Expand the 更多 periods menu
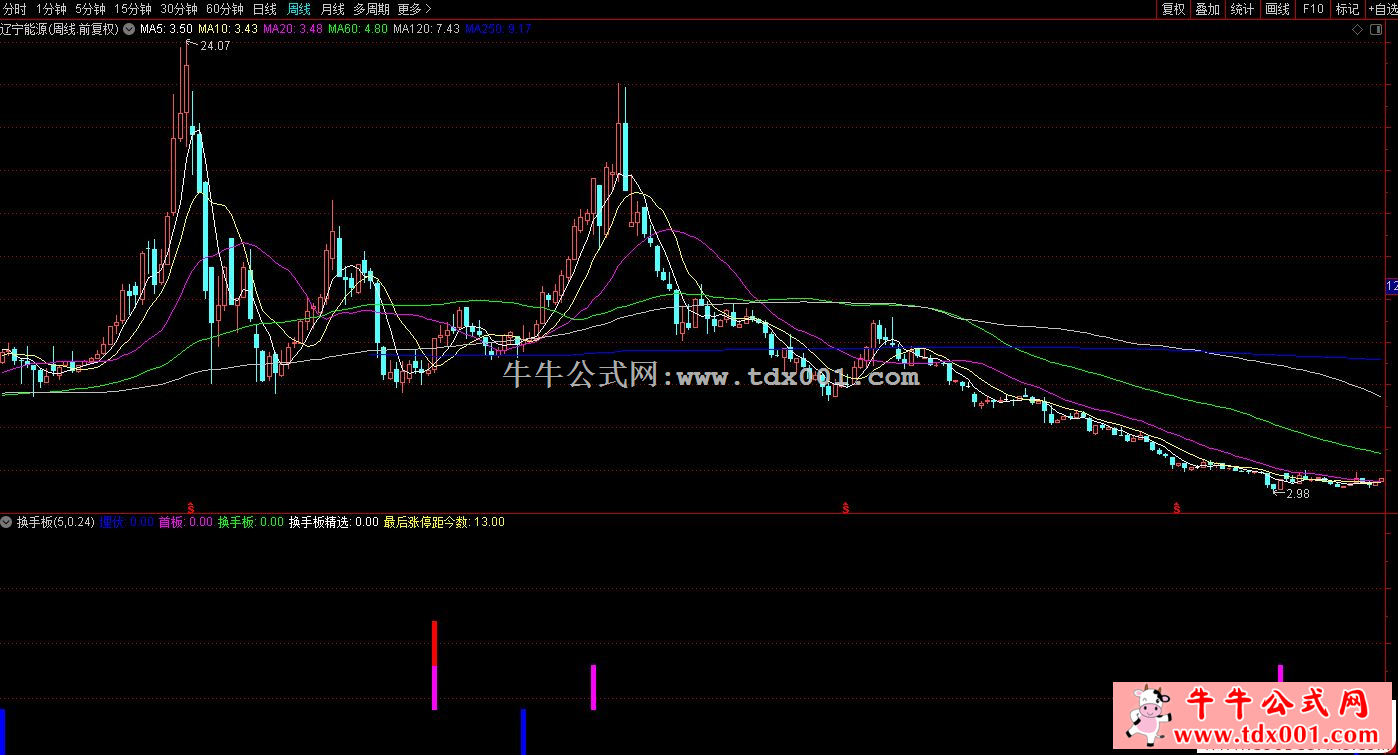This screenshot has height=755, width=1398. point(414,9)
